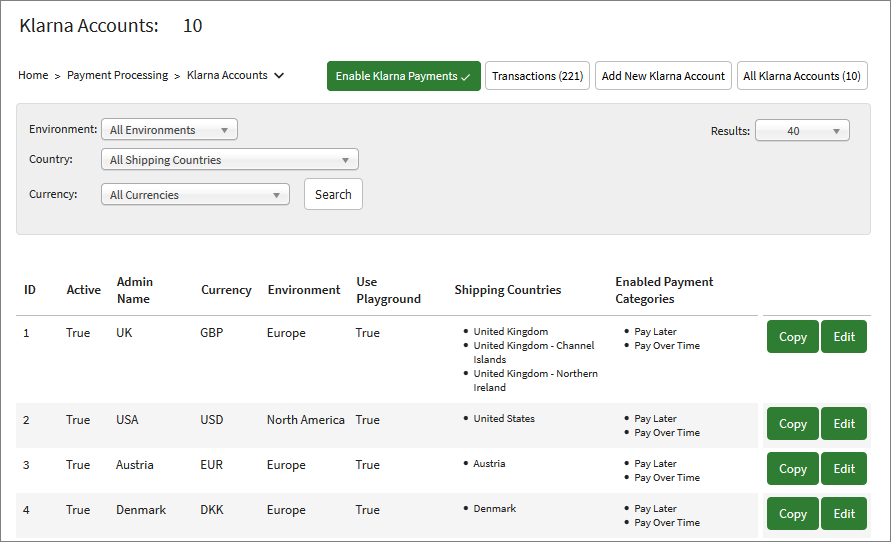This screenshot has height=542, width=891.
Task: Click the Shipping Countries column header
Action: tap(507, 290)
